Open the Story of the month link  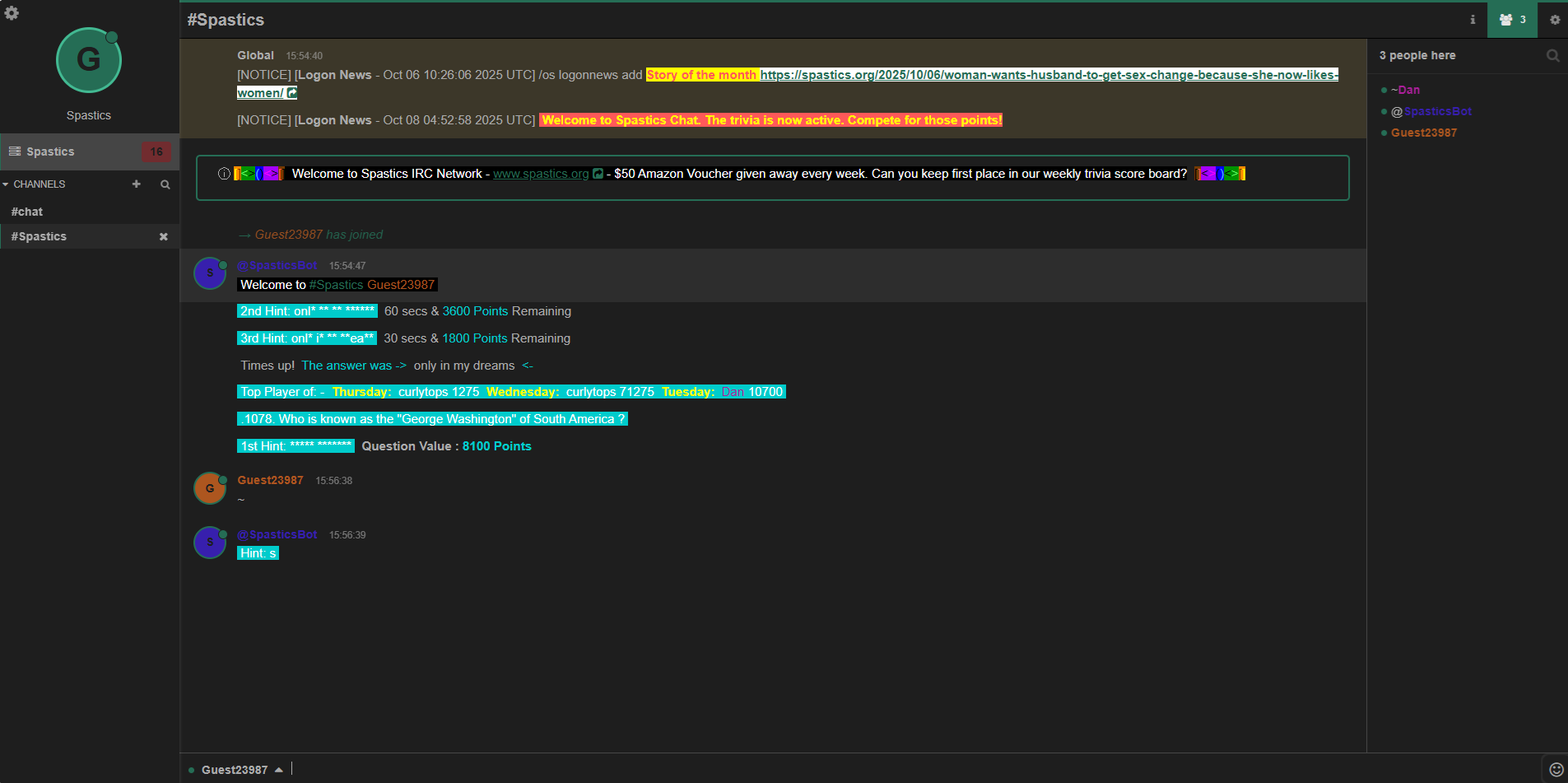pos(1048,75)
